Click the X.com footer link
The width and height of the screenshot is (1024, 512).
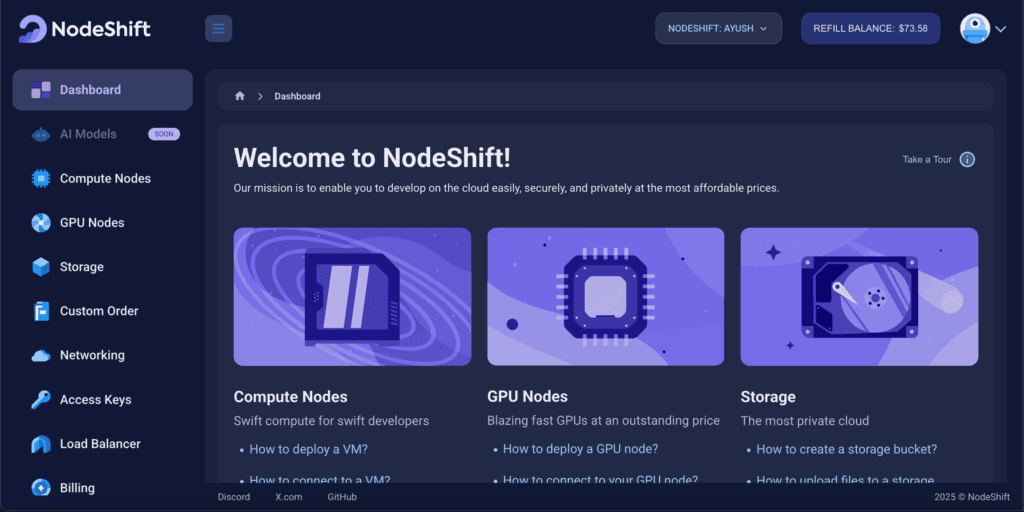point(289,497)
